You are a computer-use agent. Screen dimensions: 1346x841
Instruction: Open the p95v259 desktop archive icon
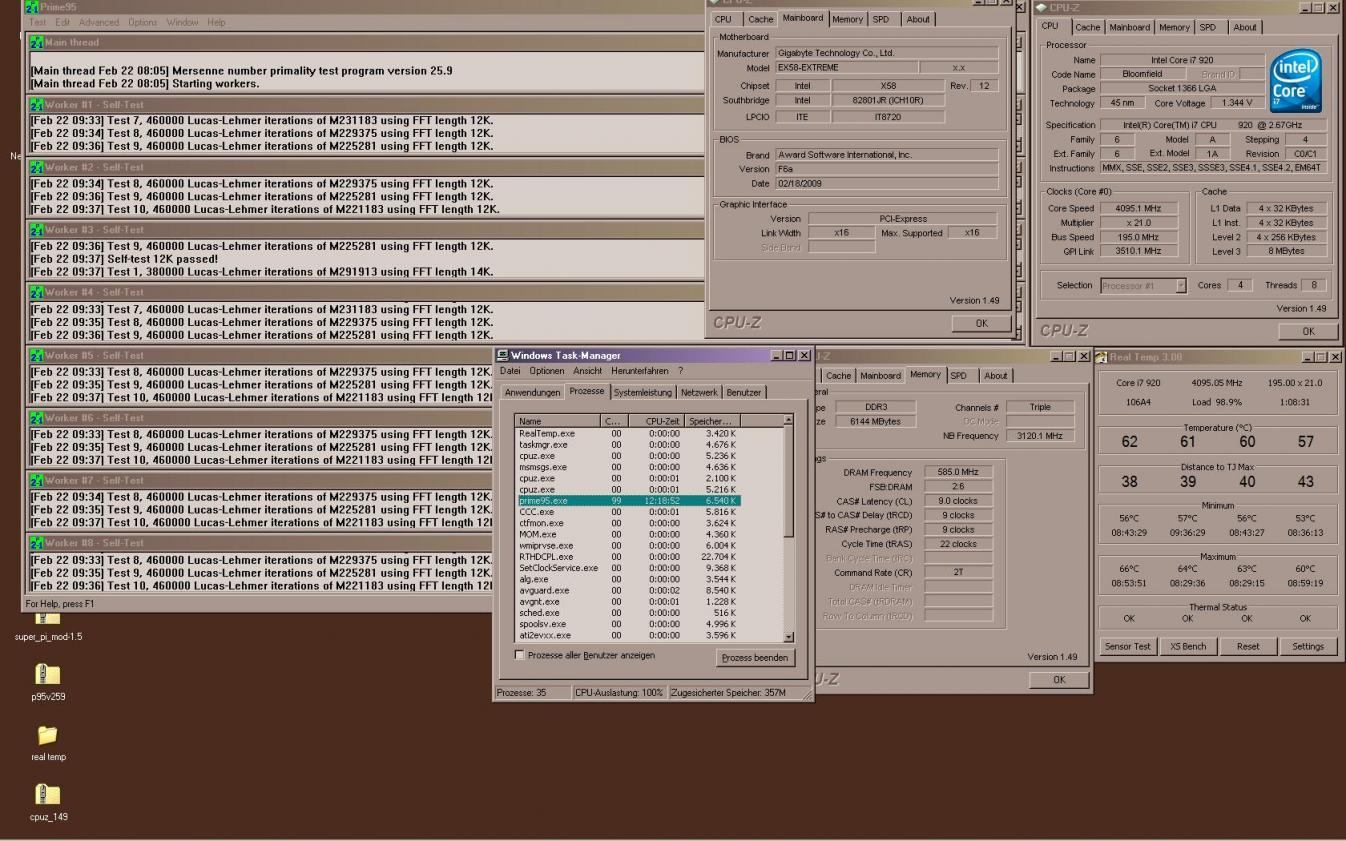[47, 674]
